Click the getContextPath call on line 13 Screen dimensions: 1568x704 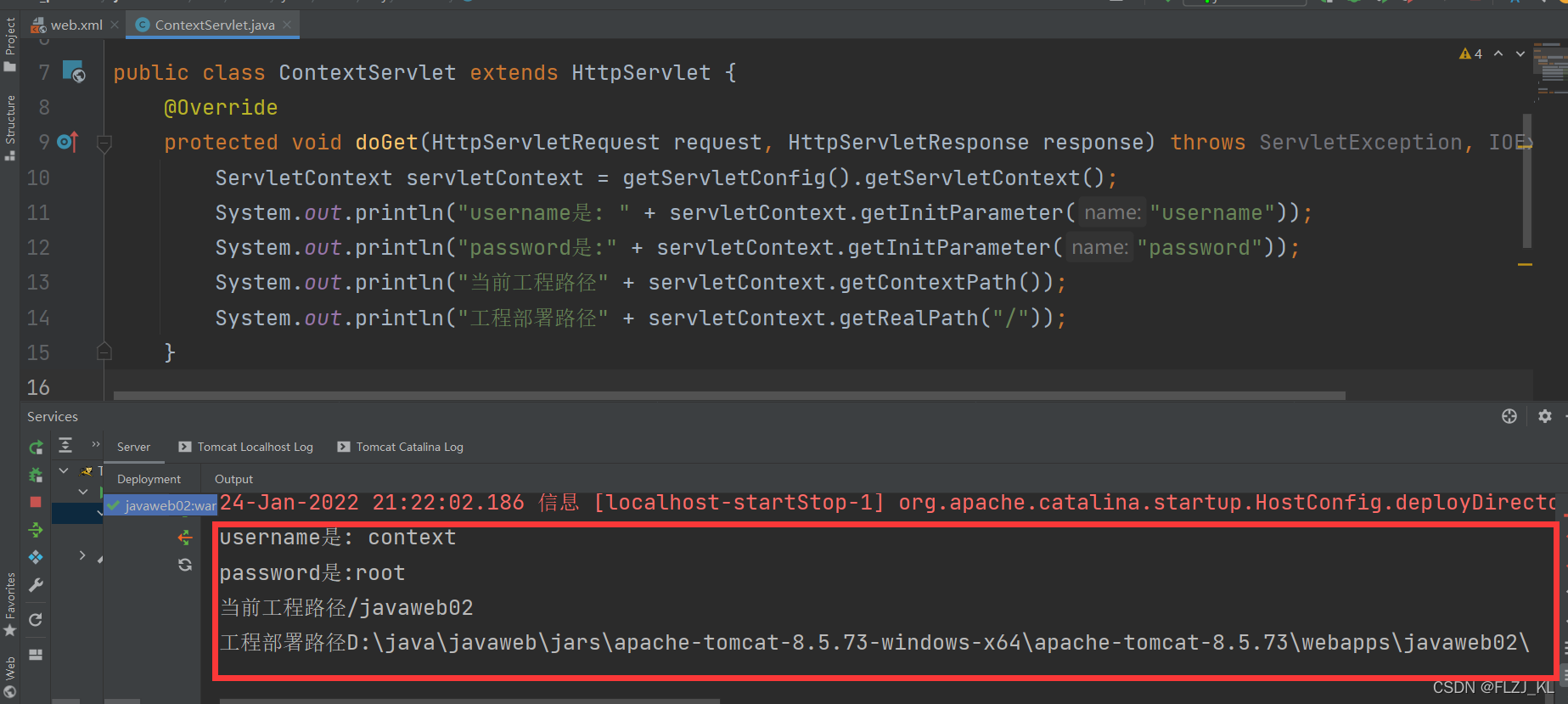point(927,283)
